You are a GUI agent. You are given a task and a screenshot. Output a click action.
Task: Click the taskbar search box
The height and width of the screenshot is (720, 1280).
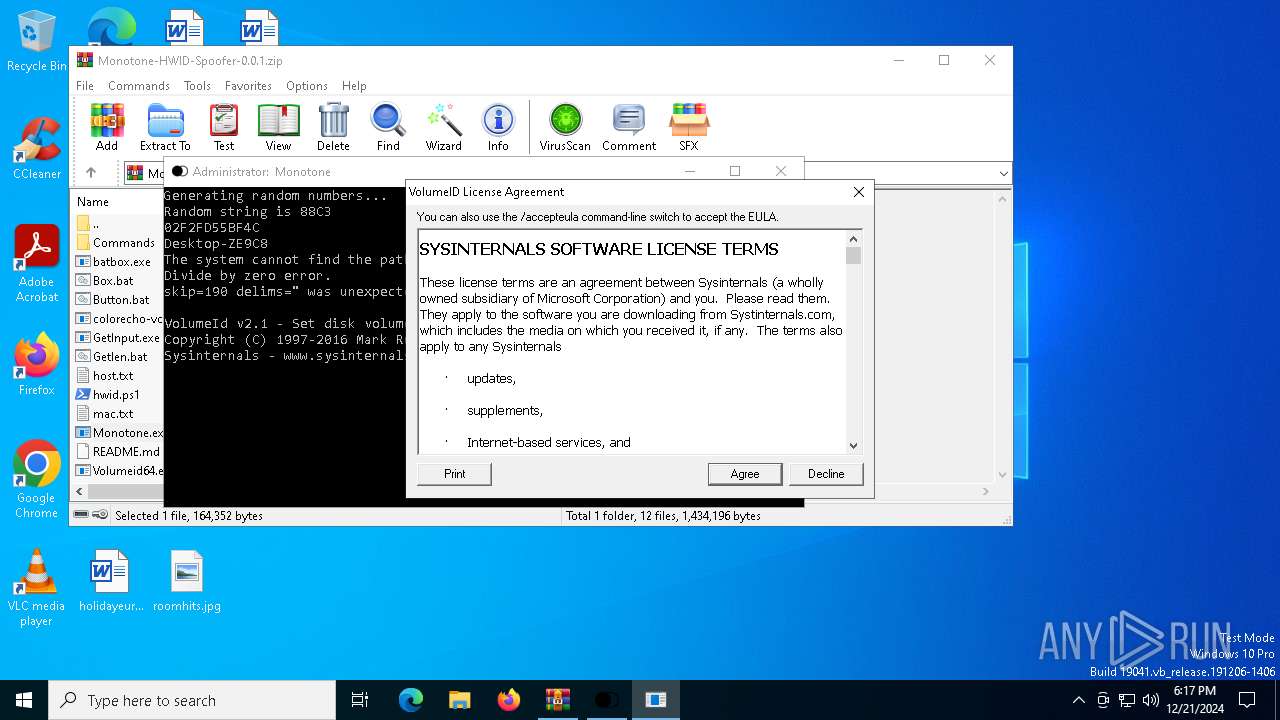[x=192, y=700]
